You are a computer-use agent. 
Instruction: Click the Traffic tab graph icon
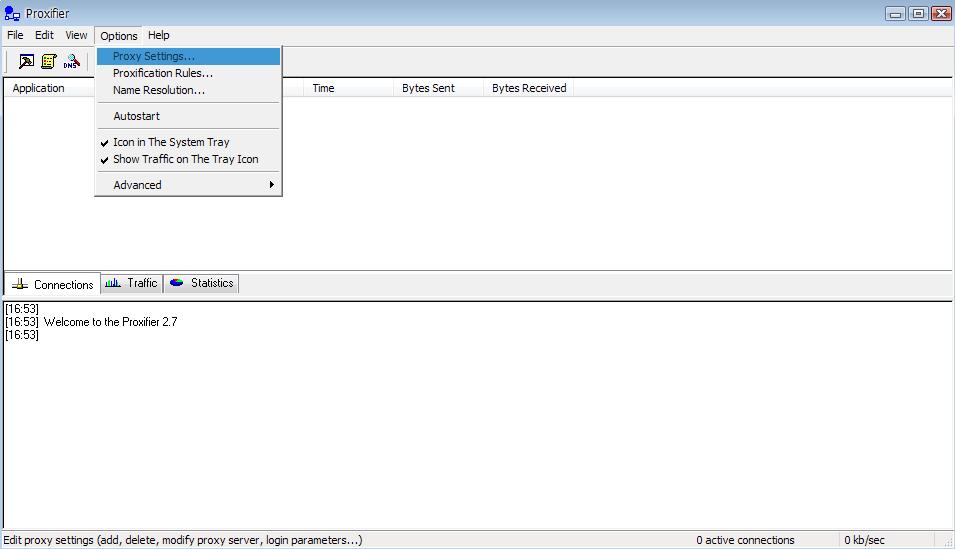113,283
